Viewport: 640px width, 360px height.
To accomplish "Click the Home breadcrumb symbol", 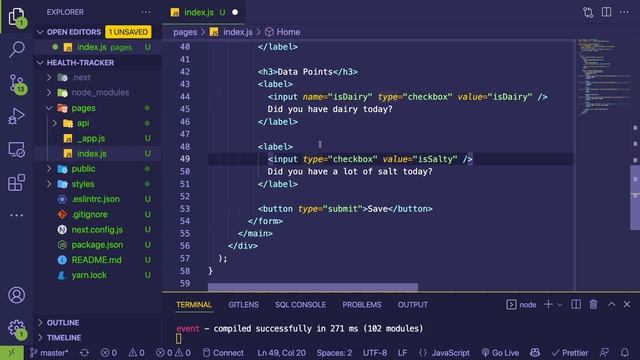I will pos(282,32).
